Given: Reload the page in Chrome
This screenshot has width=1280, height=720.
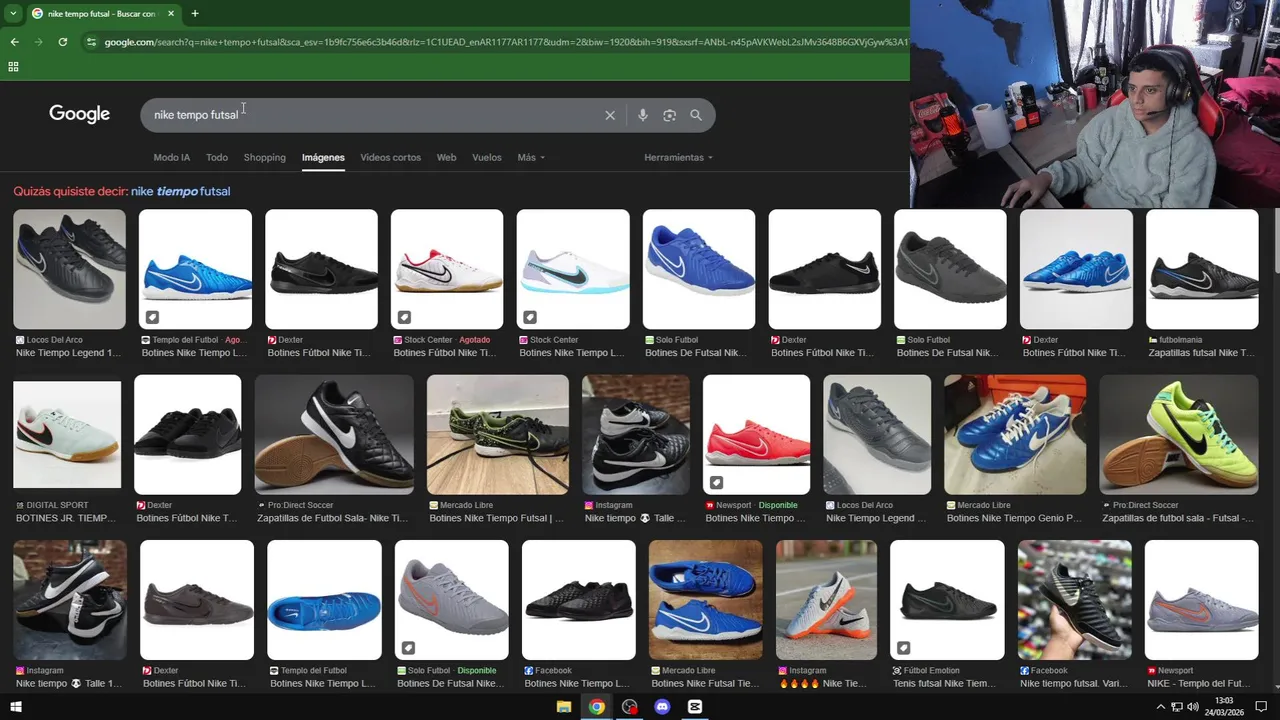Looking at the screenshot, I should pyautogui.click(x=62, y=42).
